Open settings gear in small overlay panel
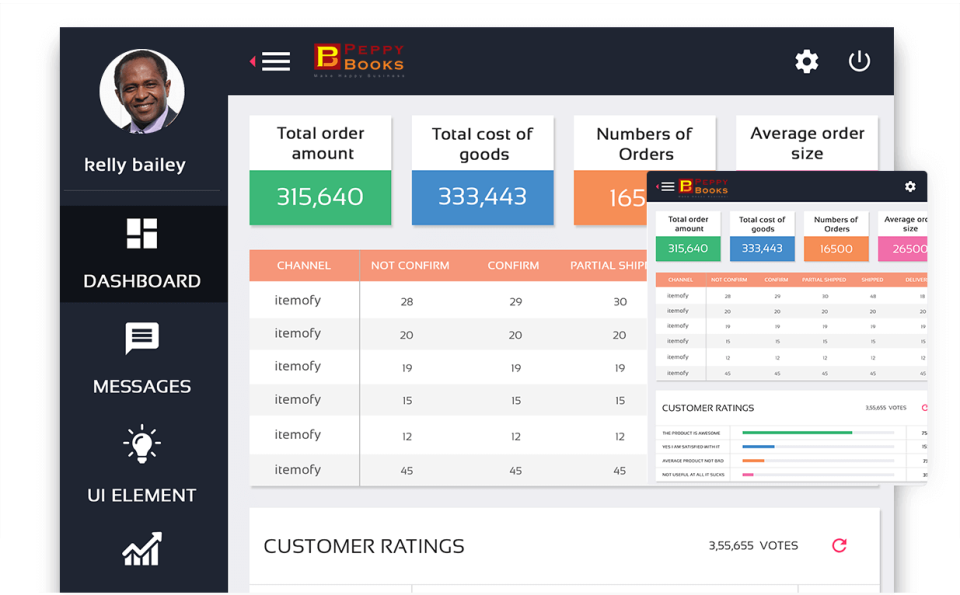This screenshot has height=595, width=960. [x=910, y=187]
